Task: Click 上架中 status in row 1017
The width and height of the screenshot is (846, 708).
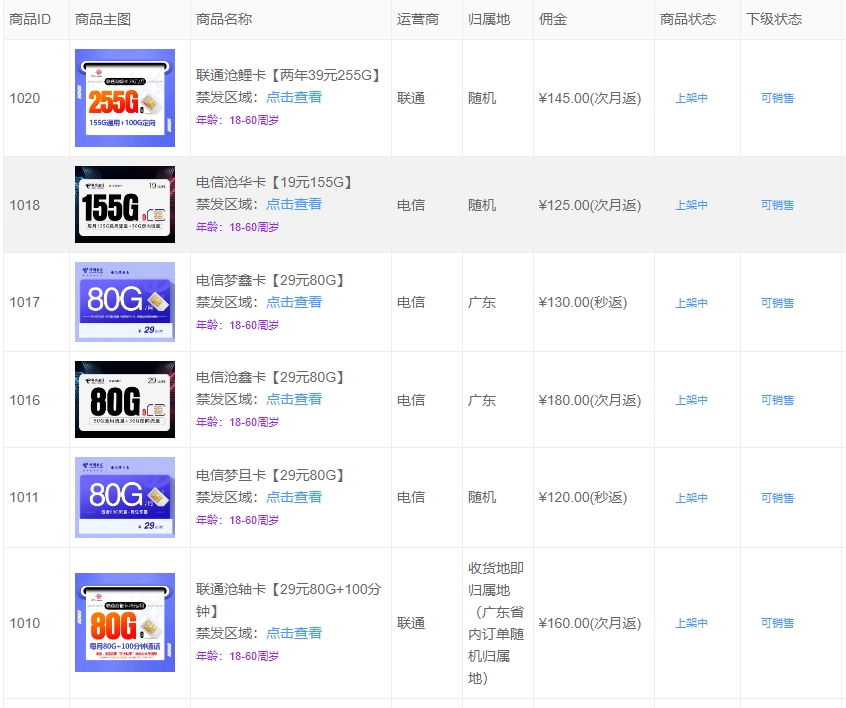Action: pyautogui.click(x=691, y=303)
